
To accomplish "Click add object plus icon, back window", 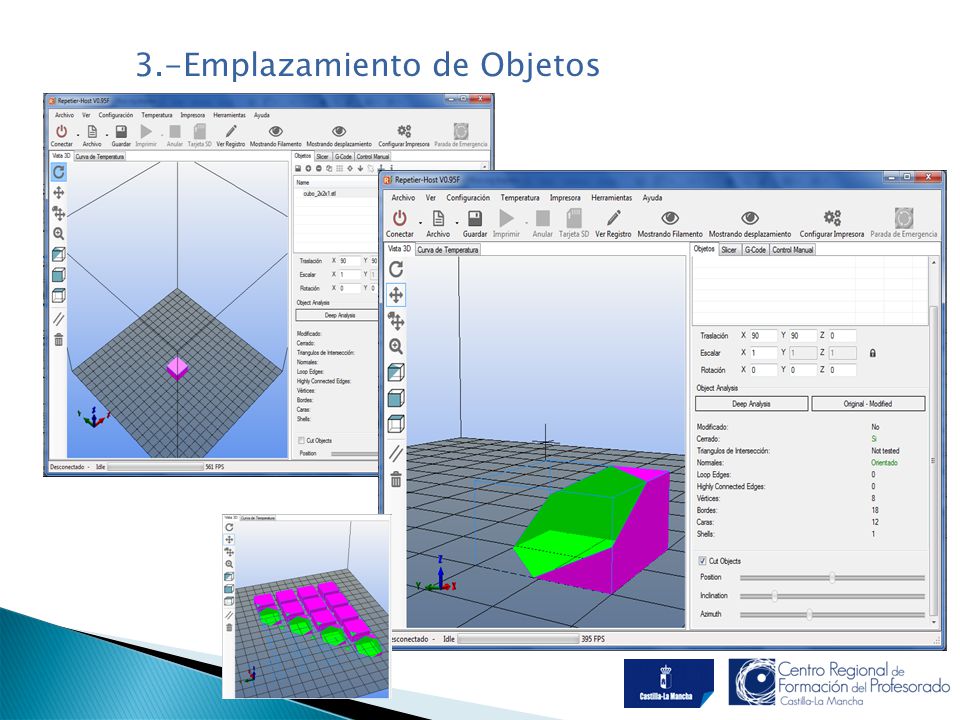I will coord(308,168).
